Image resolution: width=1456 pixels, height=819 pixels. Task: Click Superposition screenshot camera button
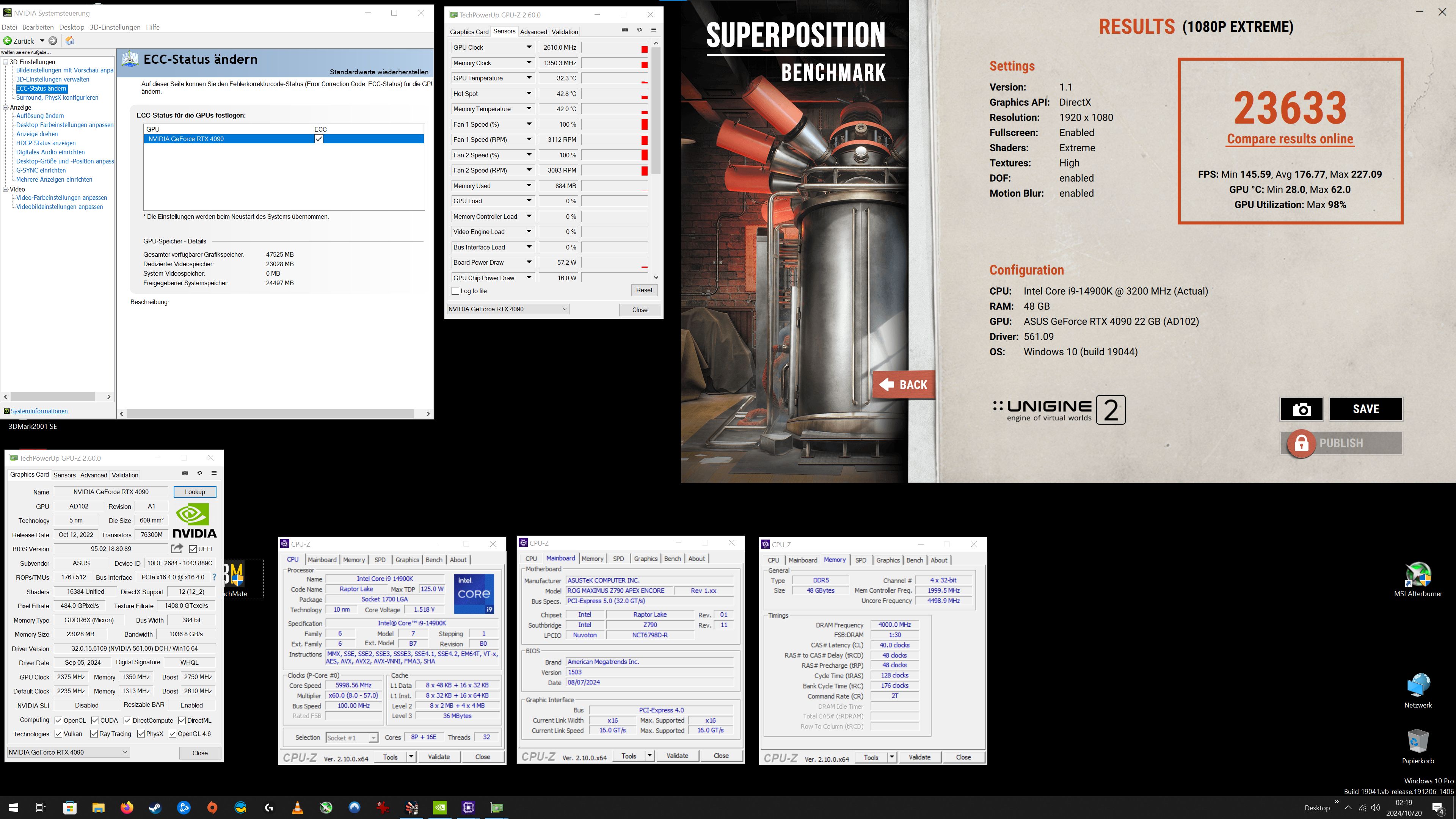[1301, 409]
